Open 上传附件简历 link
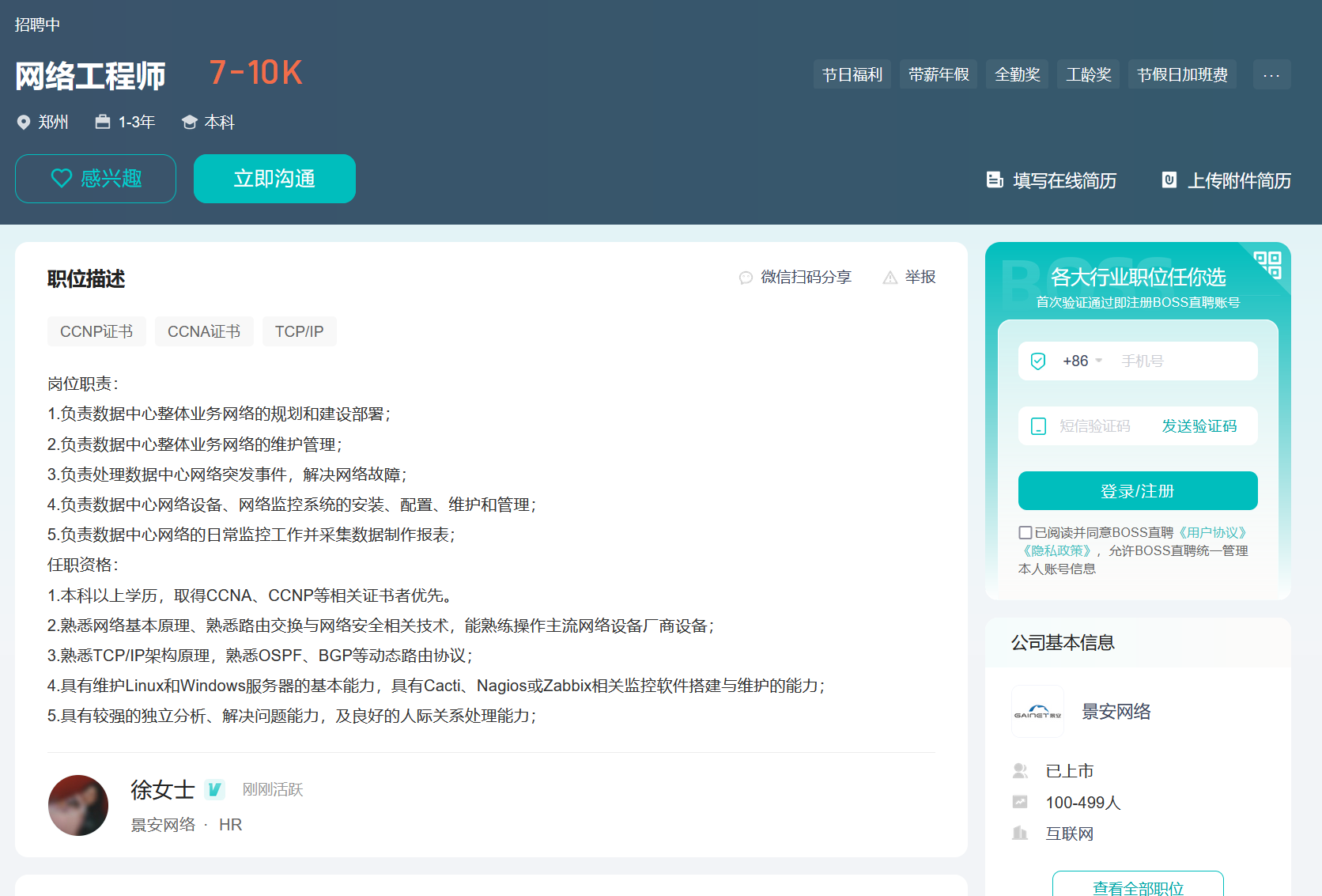The width and height of the screenshot is (1322, 896). (x=1239, y=180)
